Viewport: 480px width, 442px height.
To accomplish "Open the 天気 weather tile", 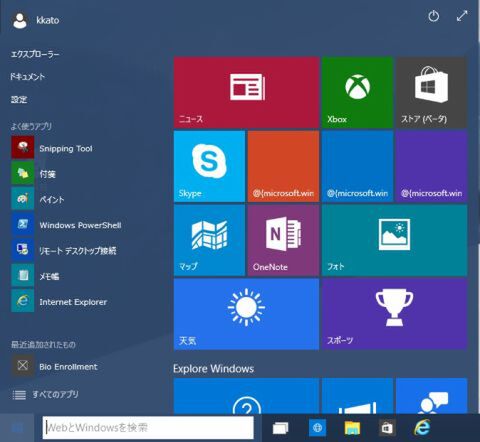I will click(246, 314).
